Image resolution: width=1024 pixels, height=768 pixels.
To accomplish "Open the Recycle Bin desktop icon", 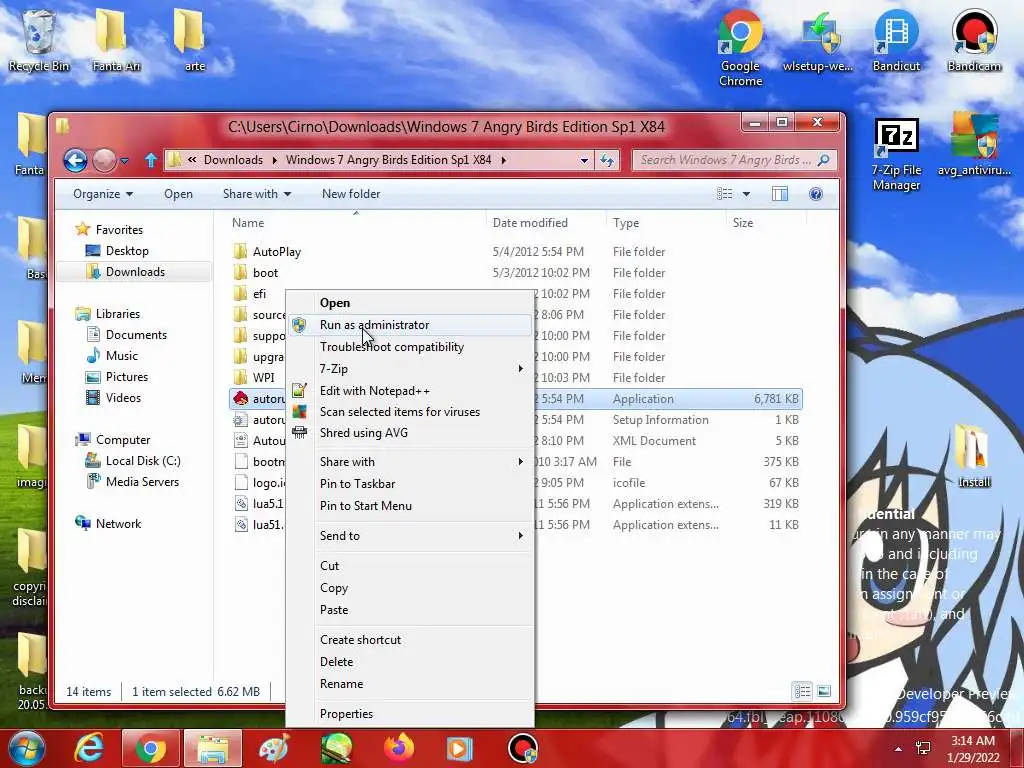I will coord(39,39).
